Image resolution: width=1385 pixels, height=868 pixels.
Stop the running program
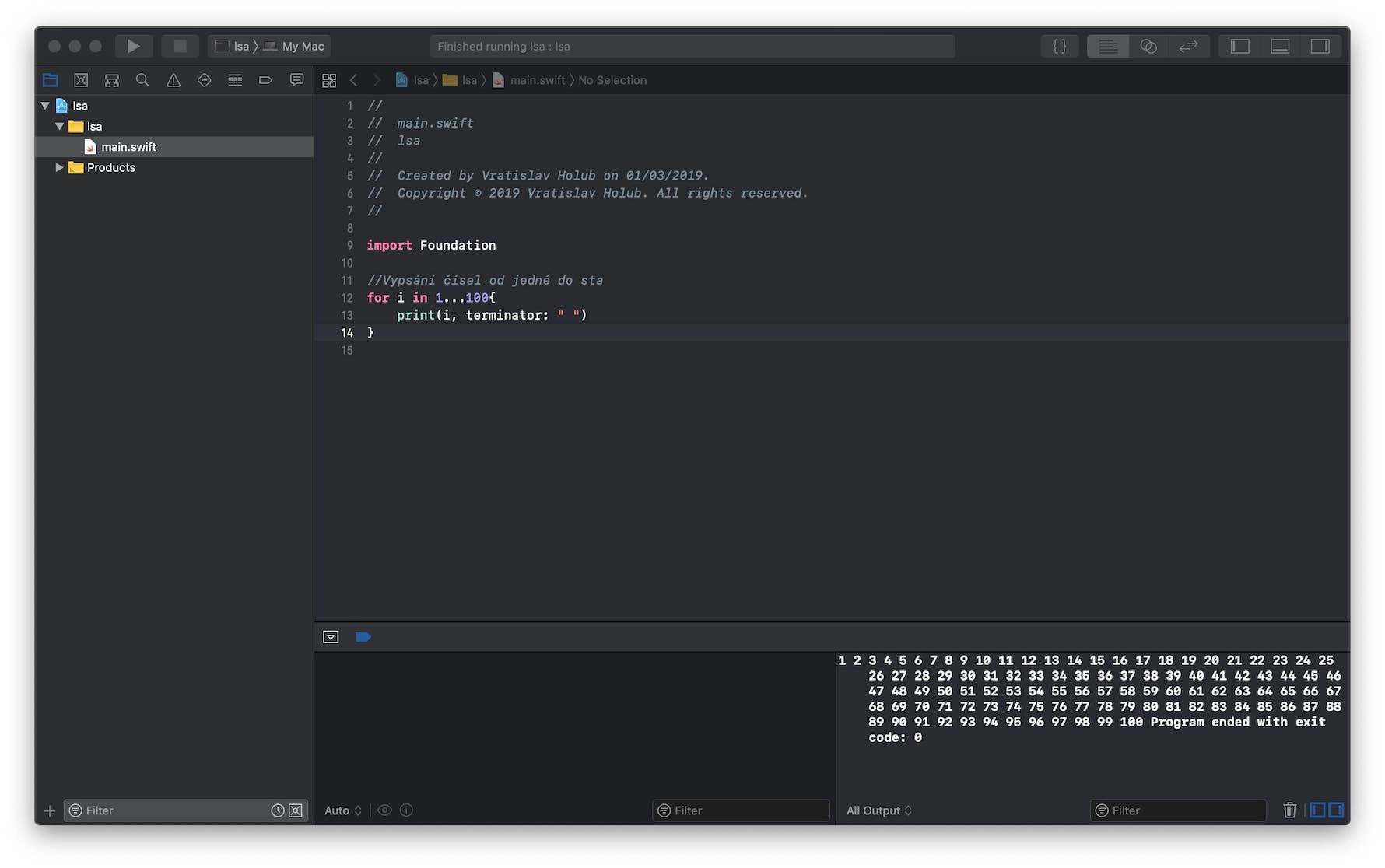[x=180, y=46]
